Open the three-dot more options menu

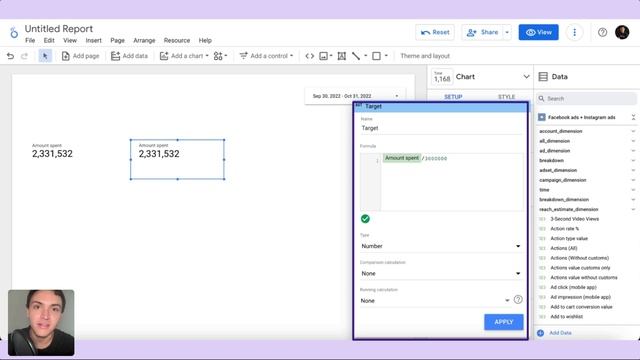click(574, 32)
